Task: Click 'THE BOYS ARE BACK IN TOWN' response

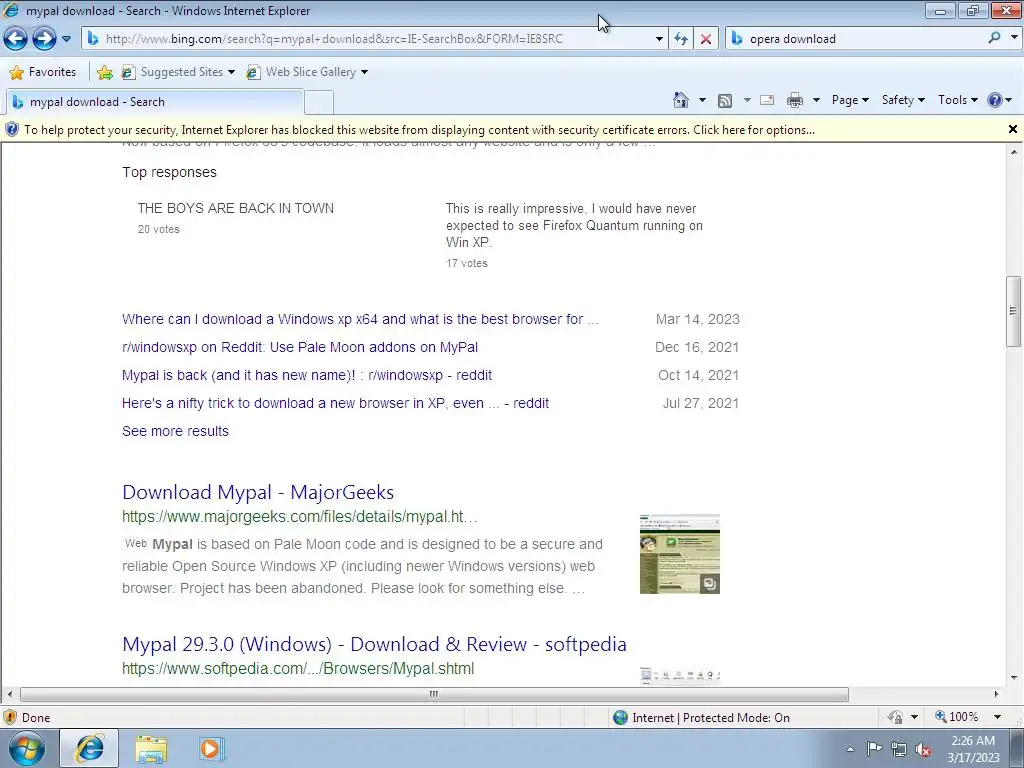Action: tap(236, 208)
